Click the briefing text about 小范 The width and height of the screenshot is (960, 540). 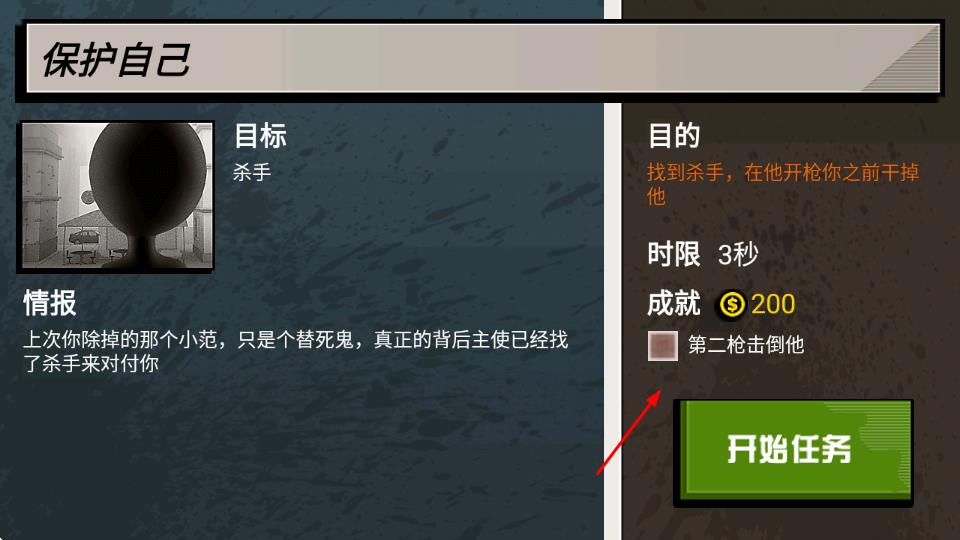click(295, 351)
